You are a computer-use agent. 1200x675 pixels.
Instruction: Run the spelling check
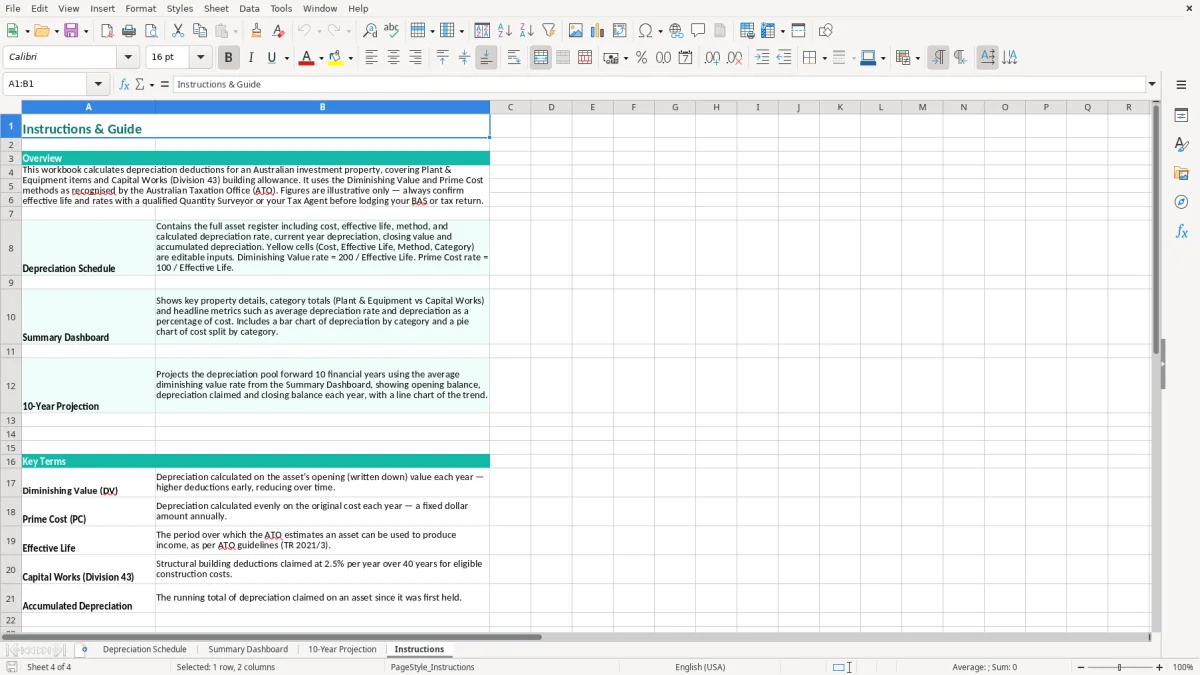tap(391, 31)
